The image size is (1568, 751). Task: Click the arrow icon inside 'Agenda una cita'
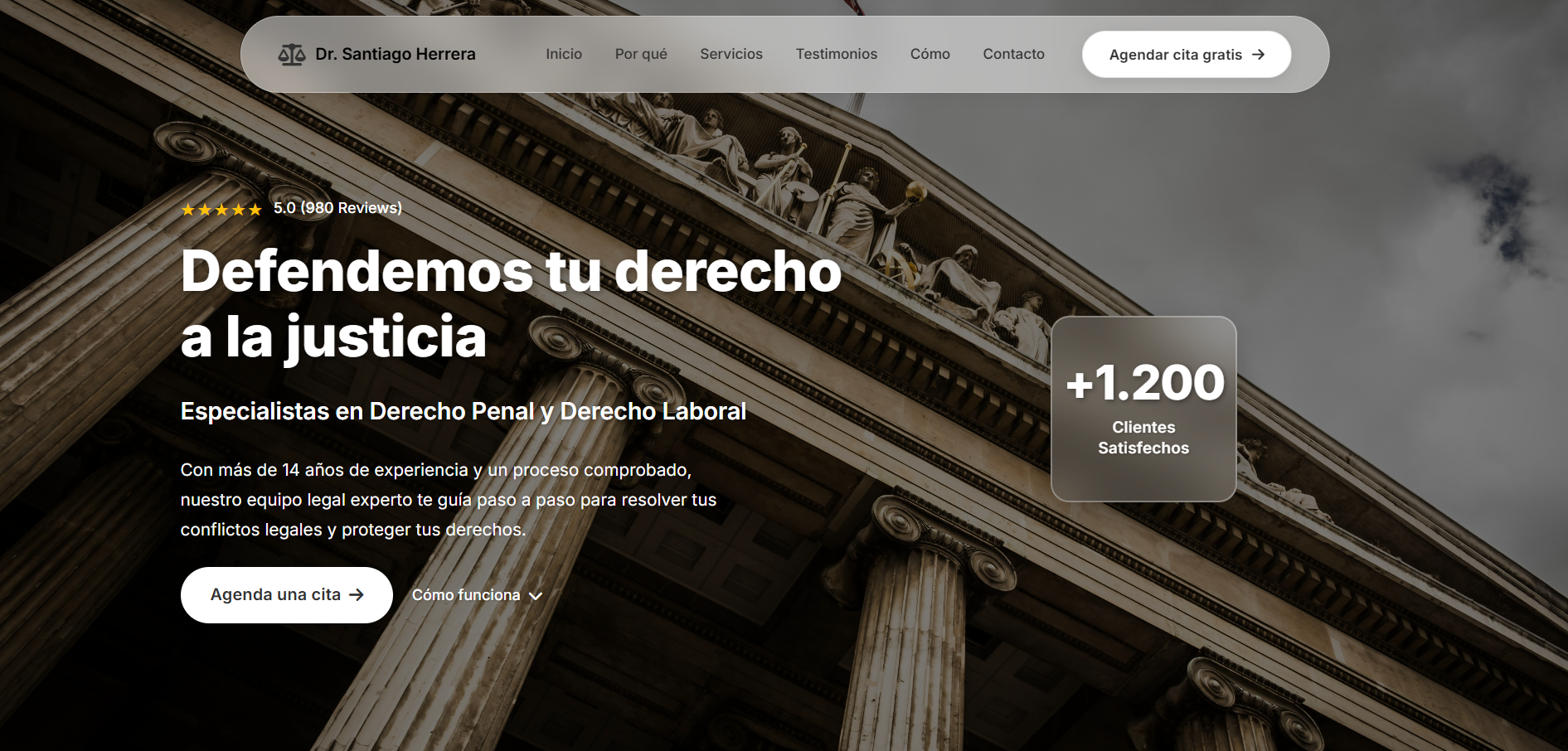357,594
